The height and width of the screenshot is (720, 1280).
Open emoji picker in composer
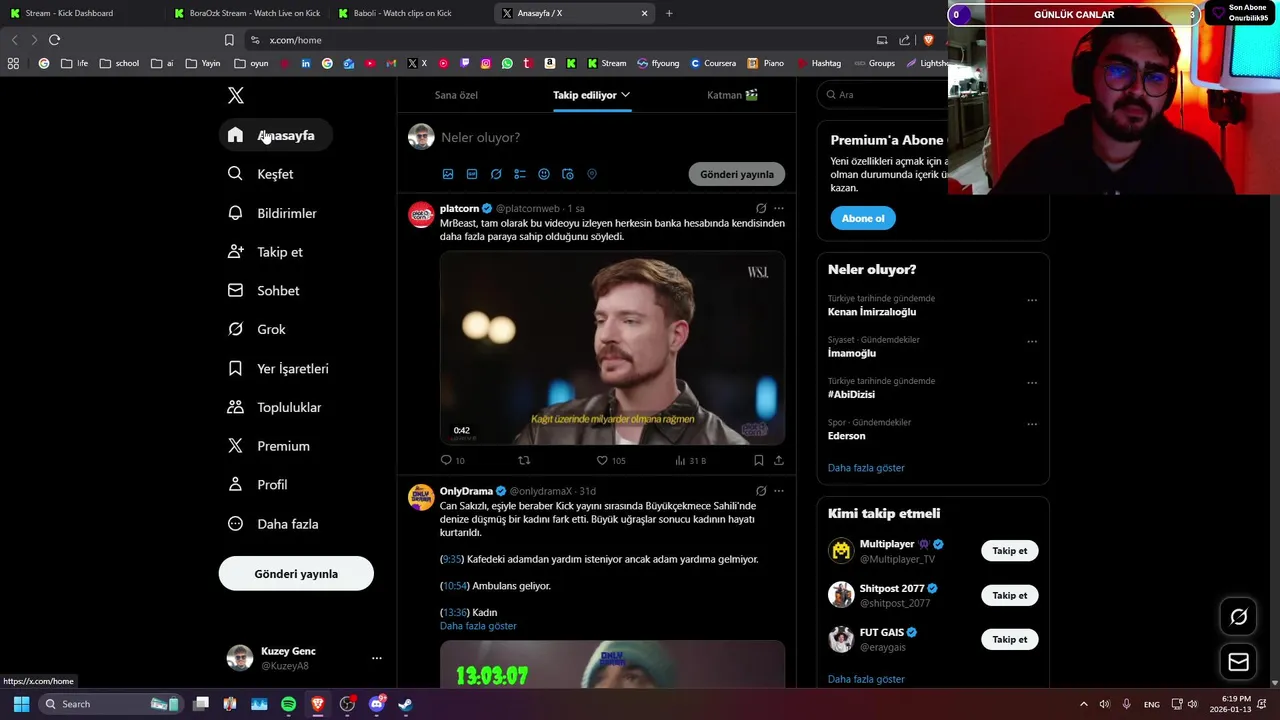[544, 174]
